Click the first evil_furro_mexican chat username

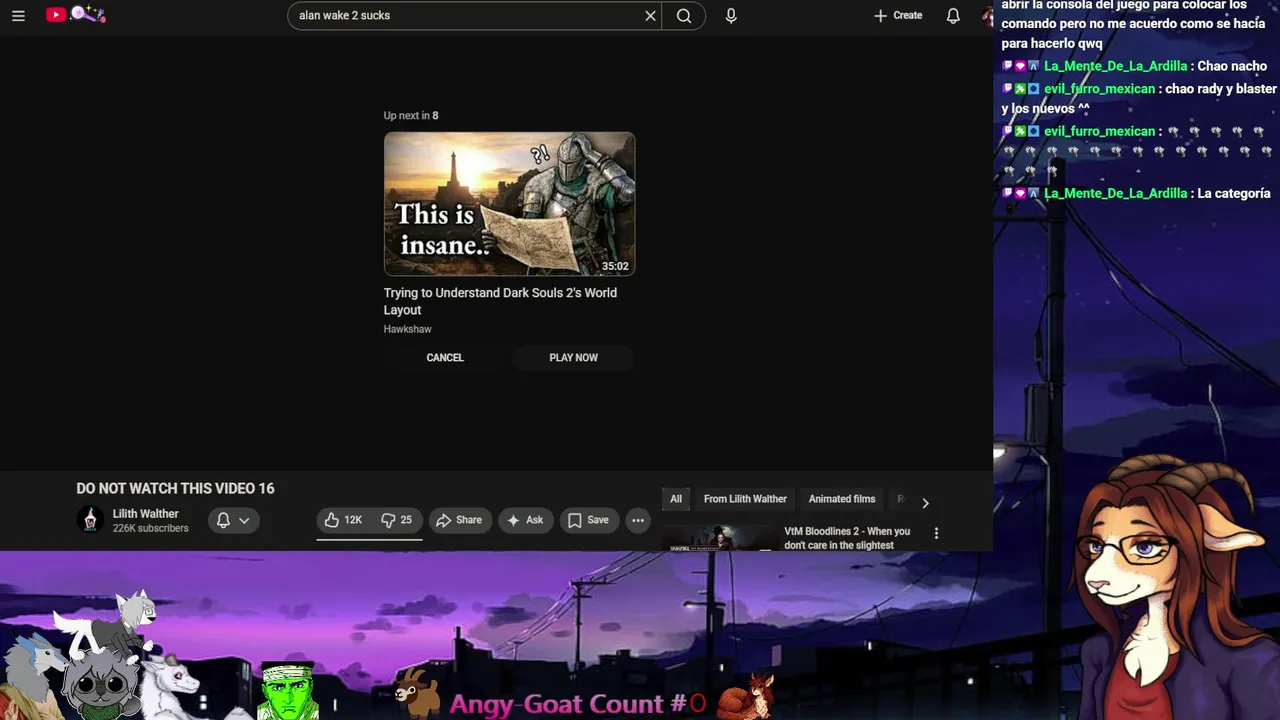1099,89
